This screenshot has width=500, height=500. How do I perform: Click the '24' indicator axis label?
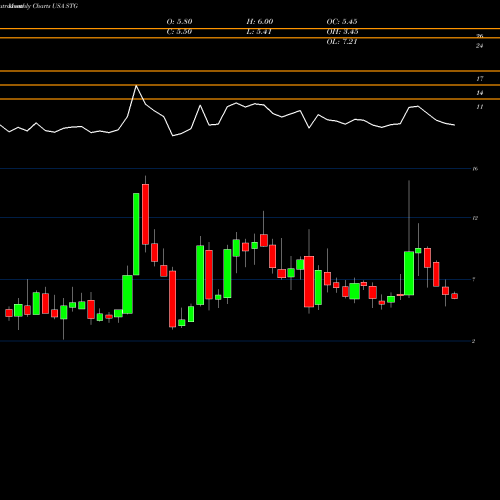[x=479, y=46]
